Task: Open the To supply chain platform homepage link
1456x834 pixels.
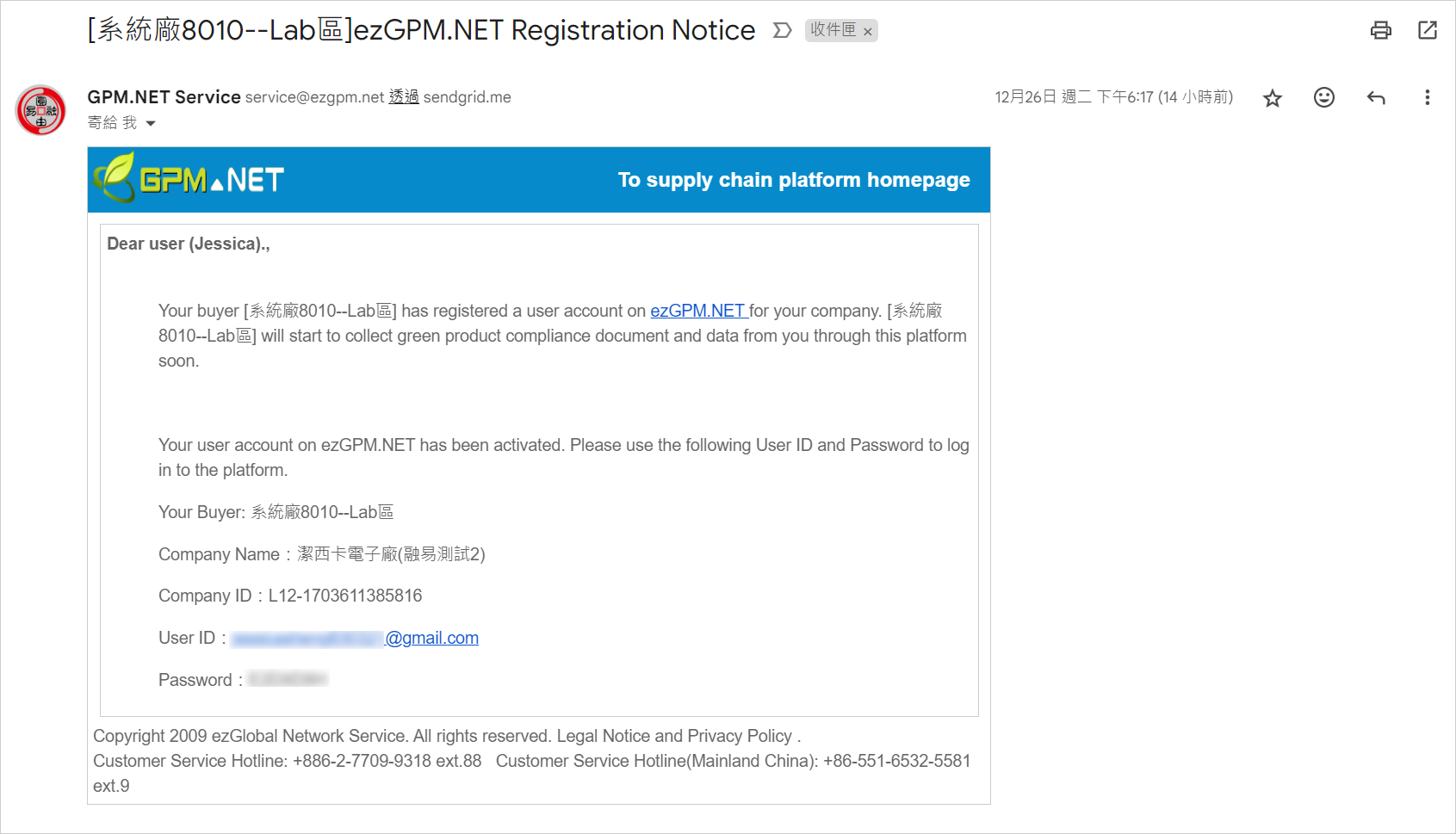Action: tap(794, 180)
